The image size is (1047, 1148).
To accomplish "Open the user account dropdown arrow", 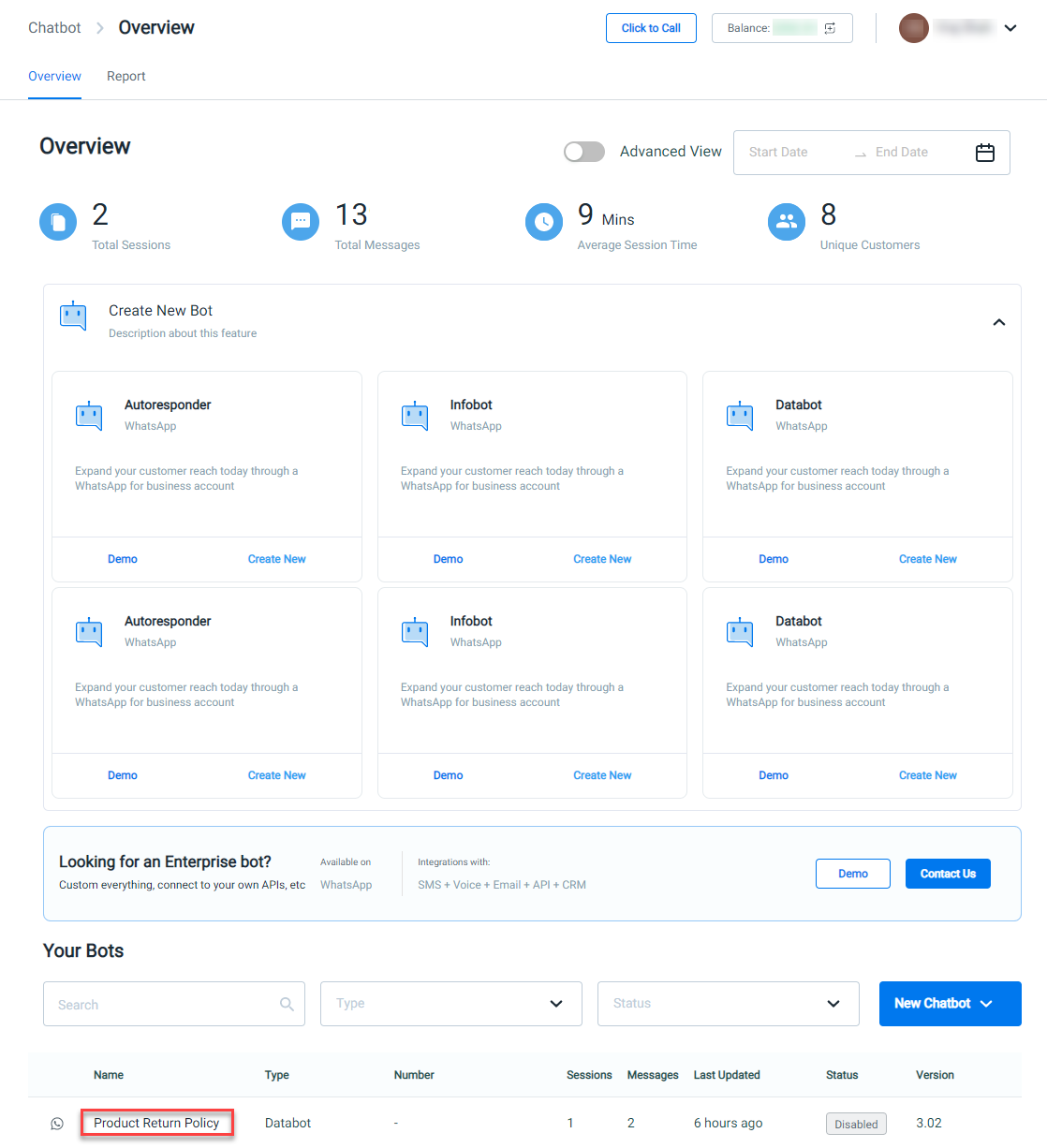I will tap(1010, 28).
